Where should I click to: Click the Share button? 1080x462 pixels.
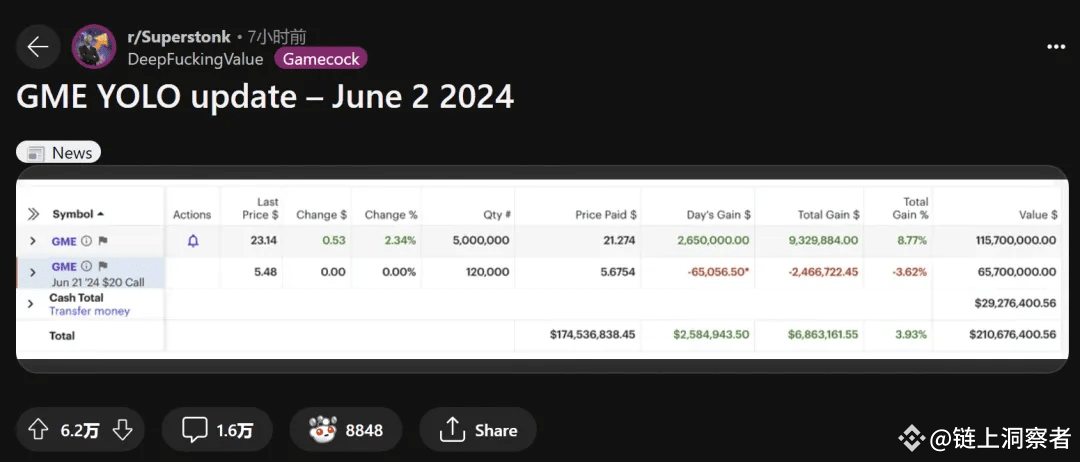coord(478,430)
